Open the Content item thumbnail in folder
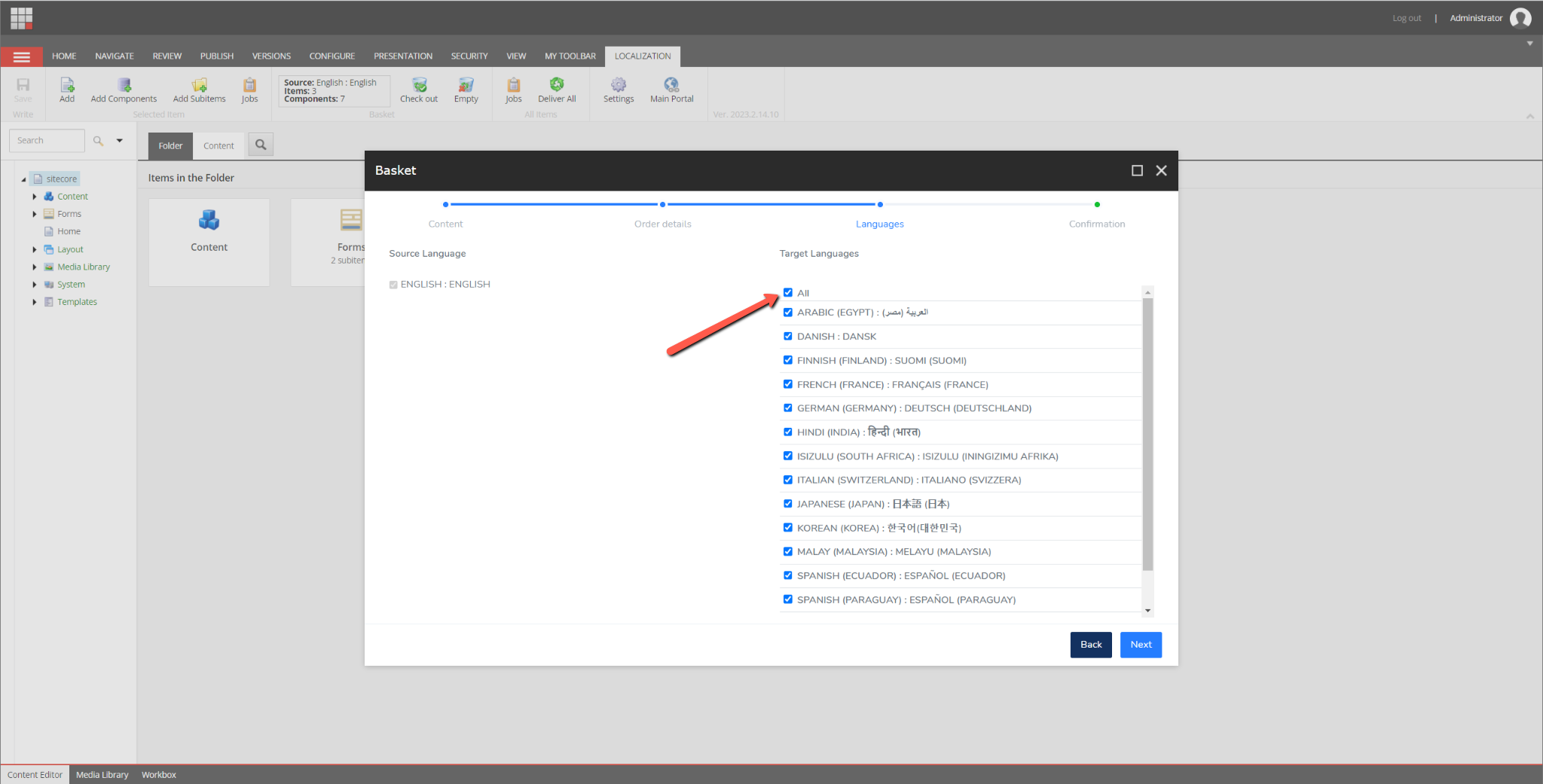Viewport: 1543px width, 784px height. coord(209,243)
